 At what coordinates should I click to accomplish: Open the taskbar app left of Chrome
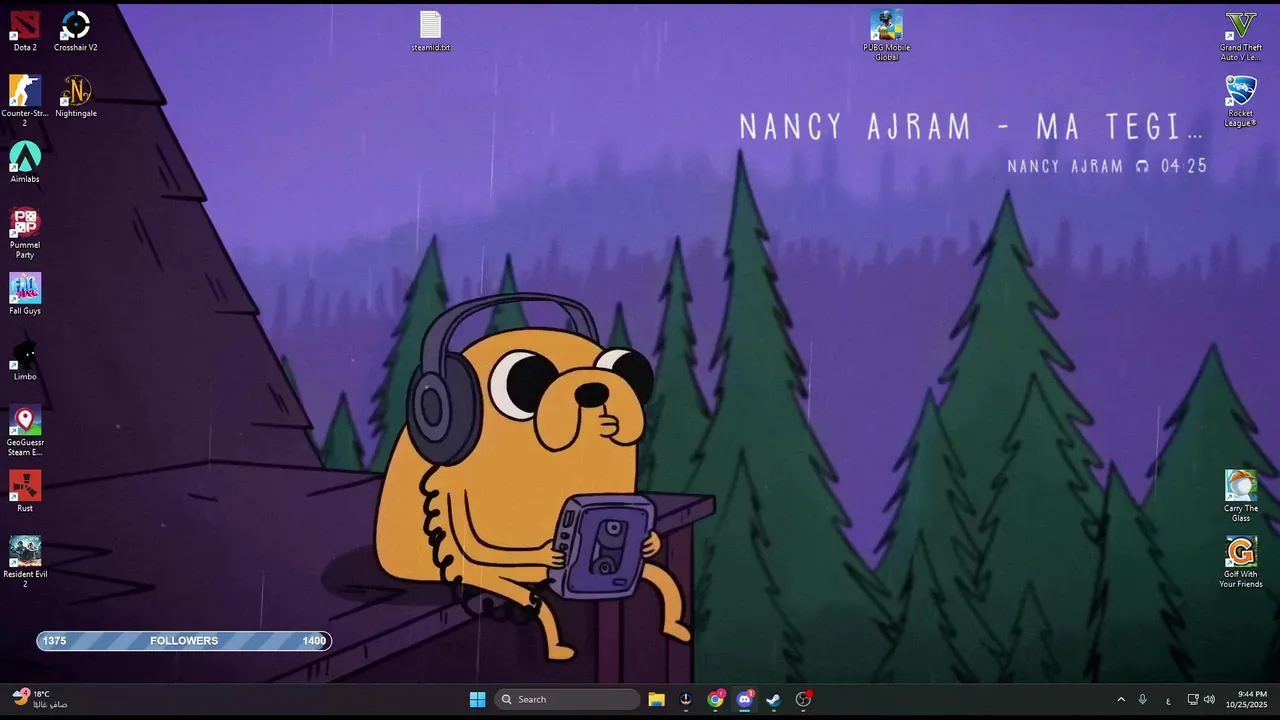[x=686, y=699]
